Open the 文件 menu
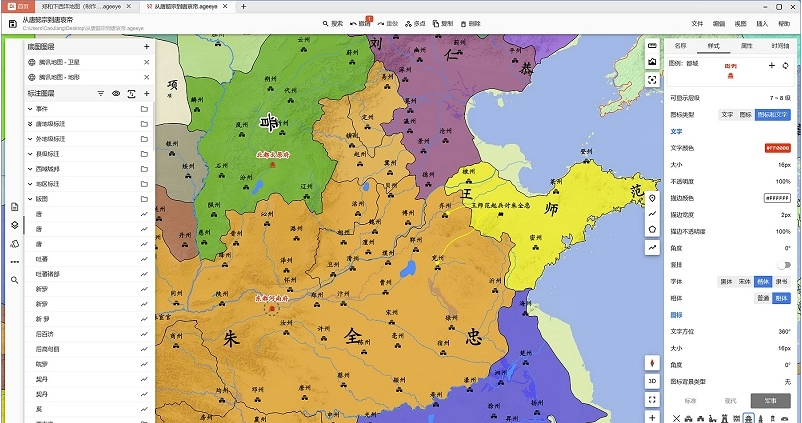The width and height of the screenshot is (802, 423). click(697, 24)
